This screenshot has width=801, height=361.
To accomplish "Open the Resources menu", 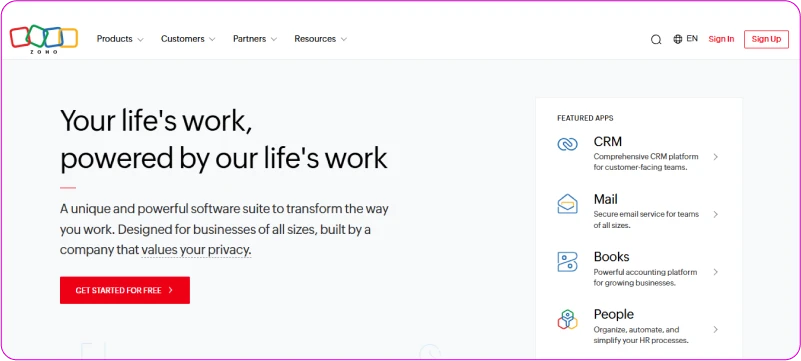I will tap(315, 39).
